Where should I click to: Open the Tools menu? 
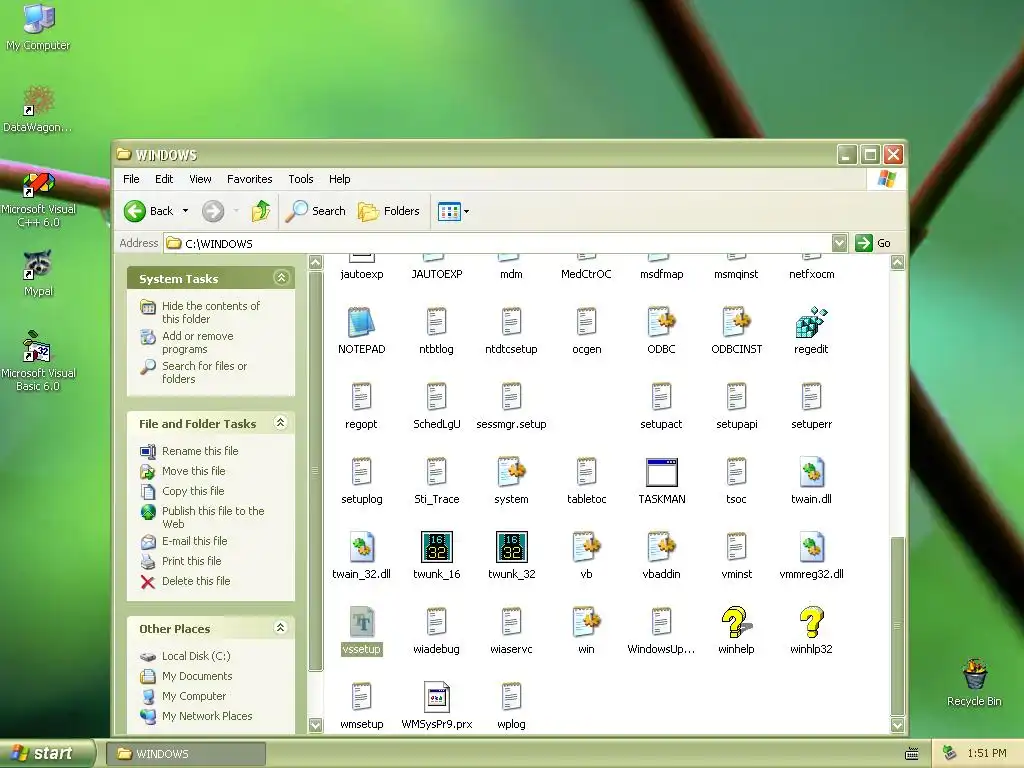pos(301,179)
